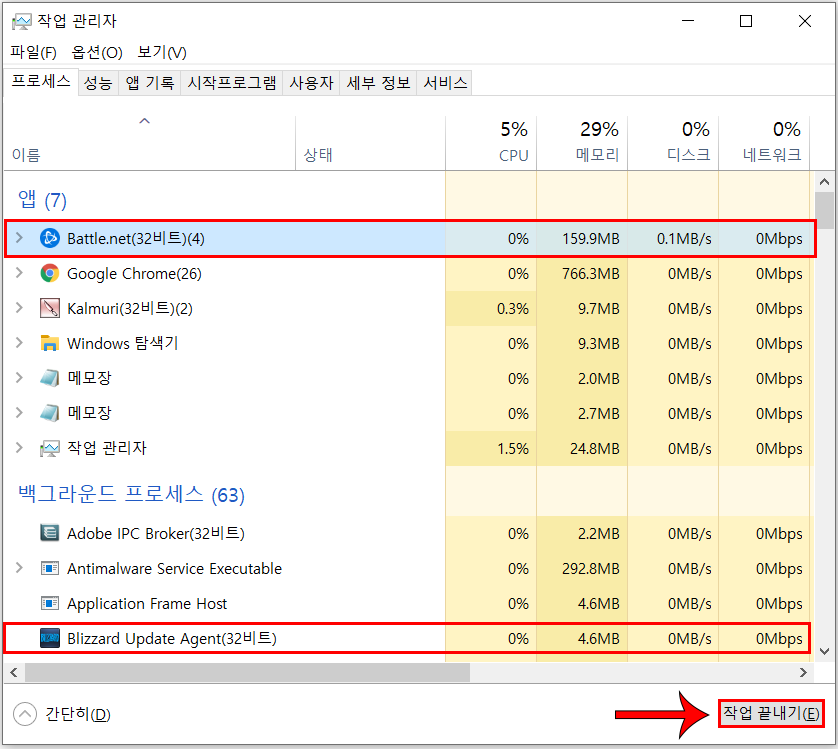Click the Blizzard Update Agent icon
838x749 pixels.
click(50, 638)
